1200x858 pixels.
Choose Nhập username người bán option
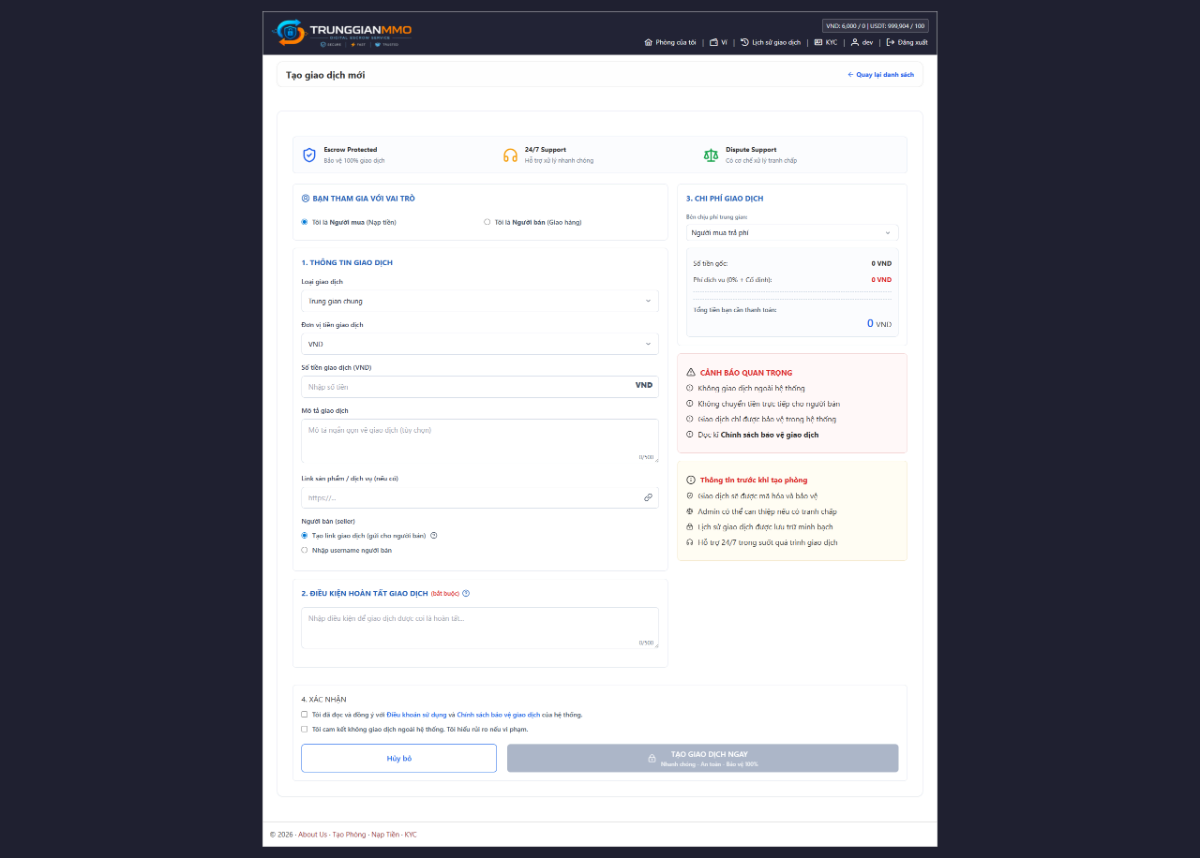304,550
